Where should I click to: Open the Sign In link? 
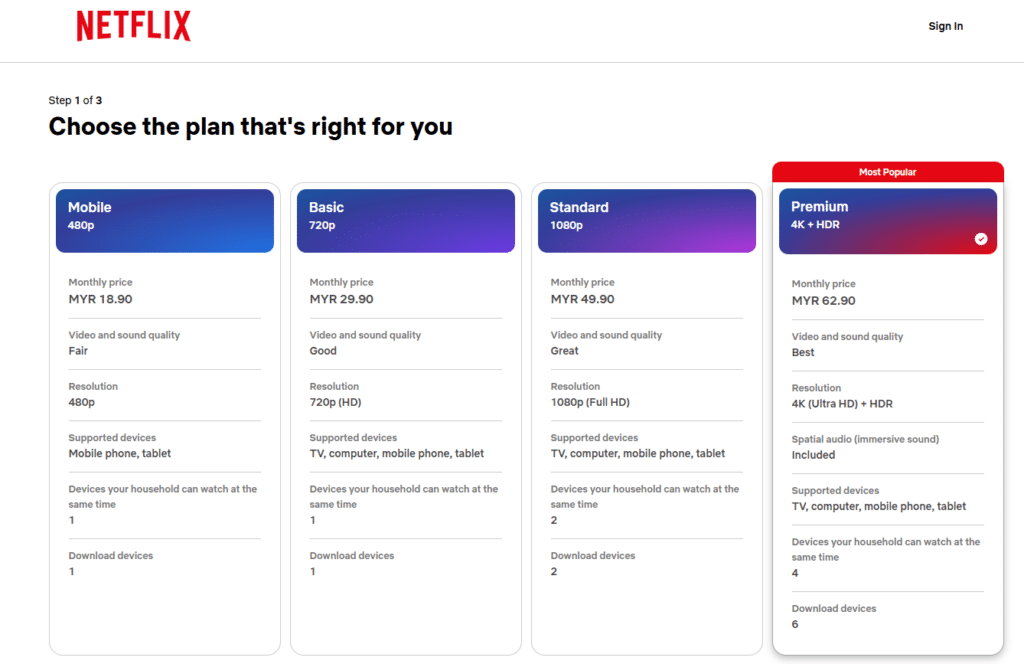pyautogui.click(x=945, y=26)
